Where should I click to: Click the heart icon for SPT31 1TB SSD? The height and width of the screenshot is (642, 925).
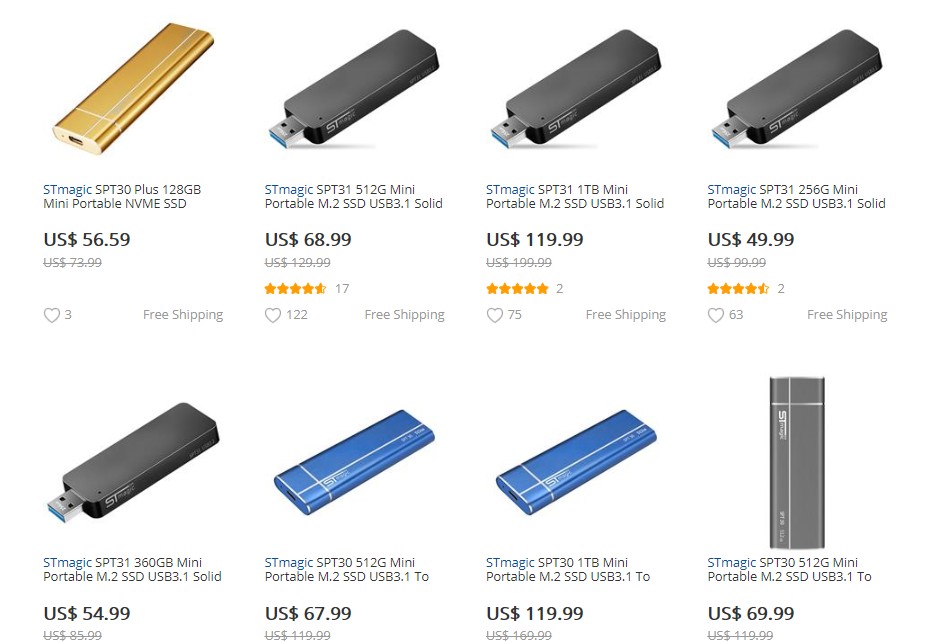tap(494, 315)
